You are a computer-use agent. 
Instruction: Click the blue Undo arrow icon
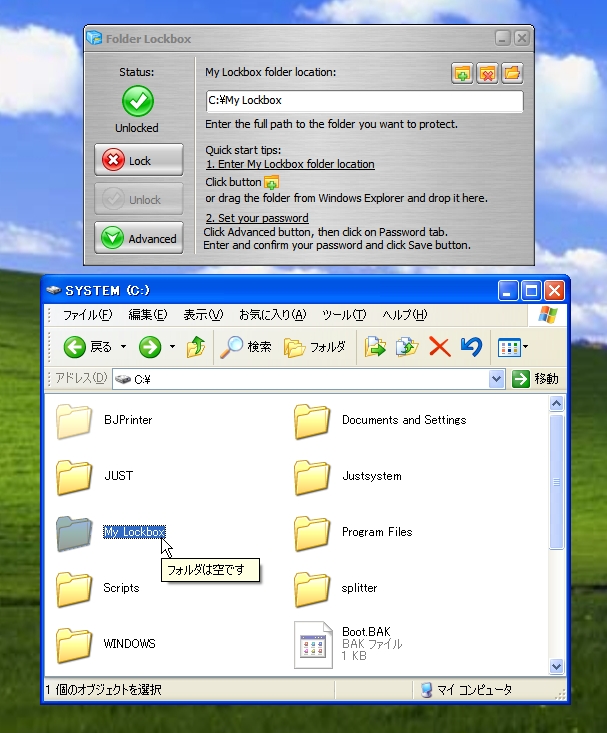coord(471,347)
